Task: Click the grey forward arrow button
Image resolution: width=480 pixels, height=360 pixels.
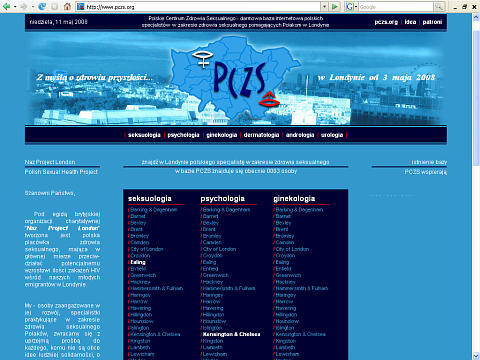Action: (x=24, y=6)
